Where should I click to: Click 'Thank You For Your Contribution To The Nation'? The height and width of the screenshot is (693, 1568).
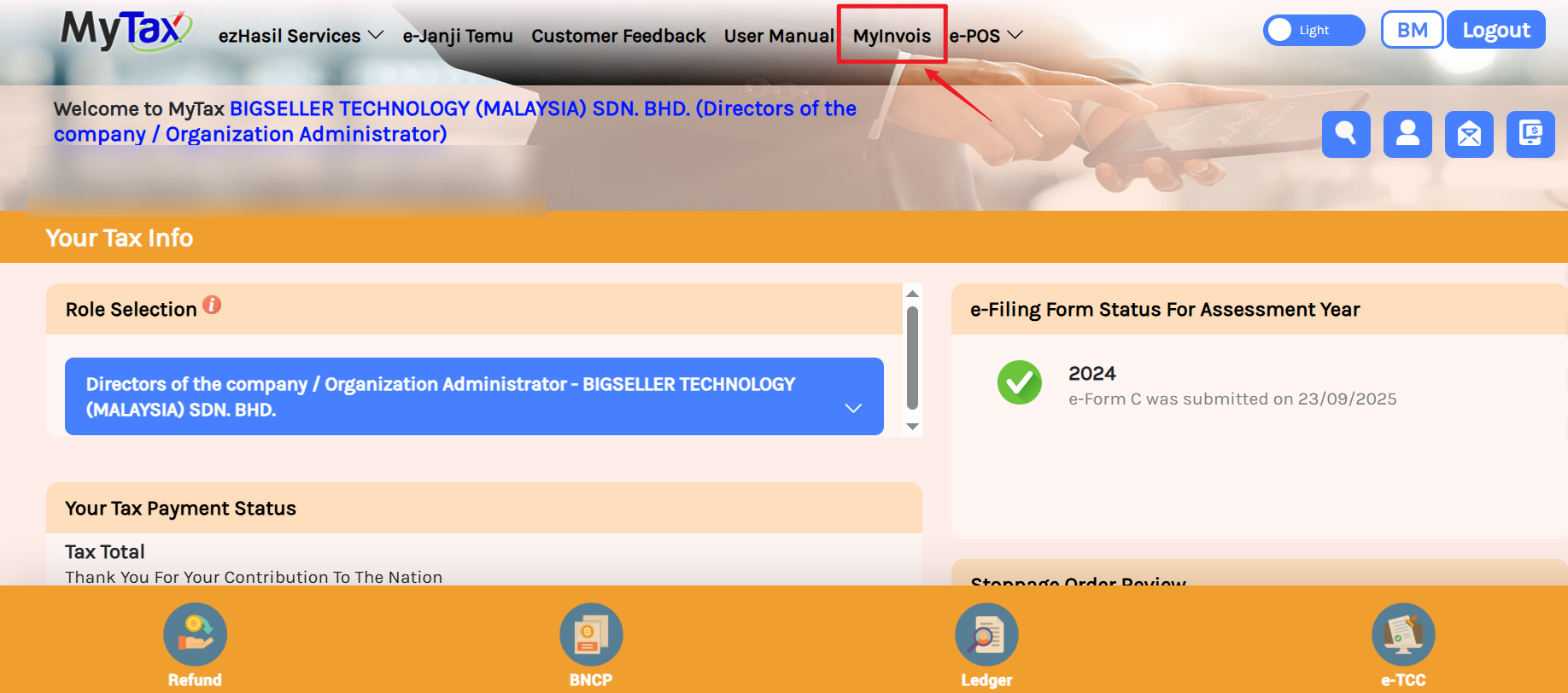[254, 578]
